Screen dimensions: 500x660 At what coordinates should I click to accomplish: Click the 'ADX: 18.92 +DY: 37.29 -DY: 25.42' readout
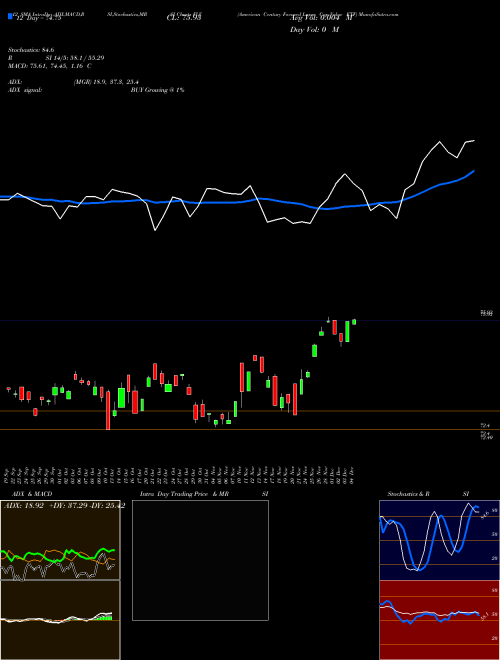tap(64, 506)
